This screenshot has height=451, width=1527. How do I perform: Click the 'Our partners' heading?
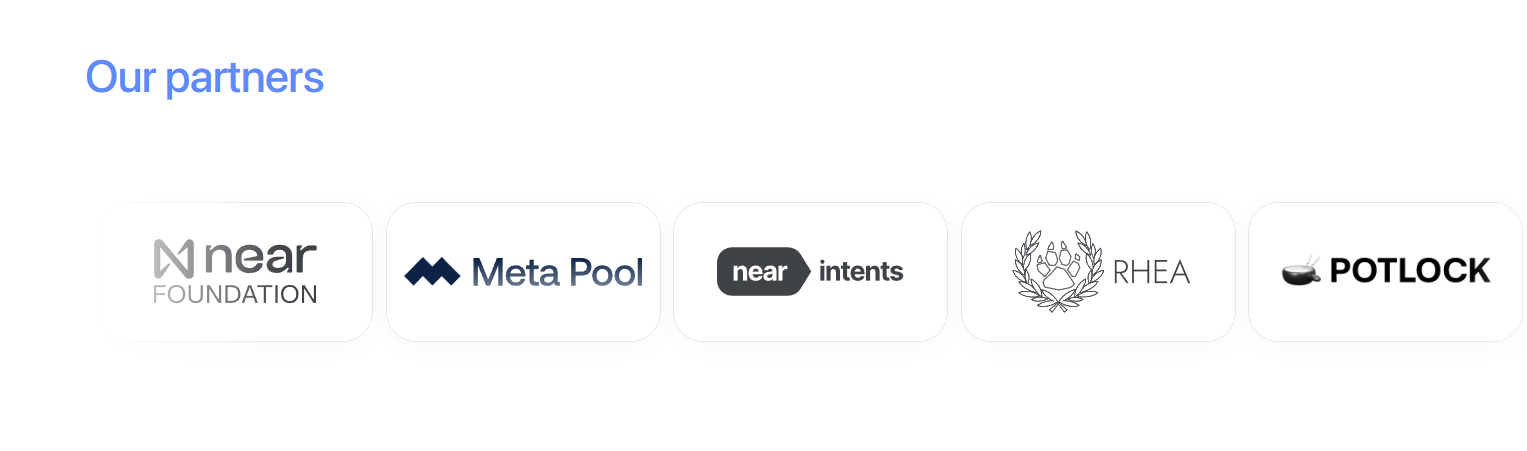[205, 78]
